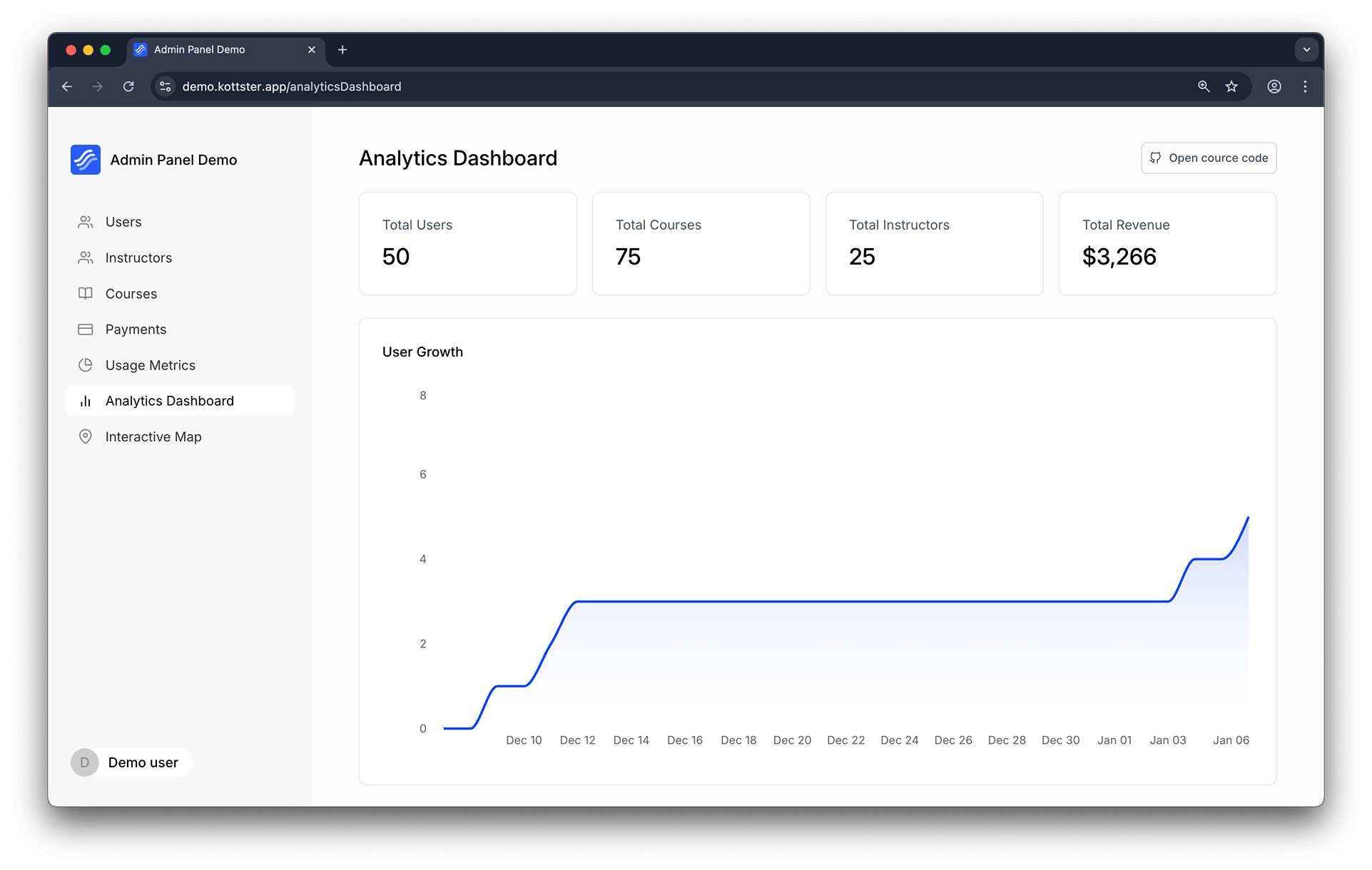Click the browser forward arrow

coord(98,86)
